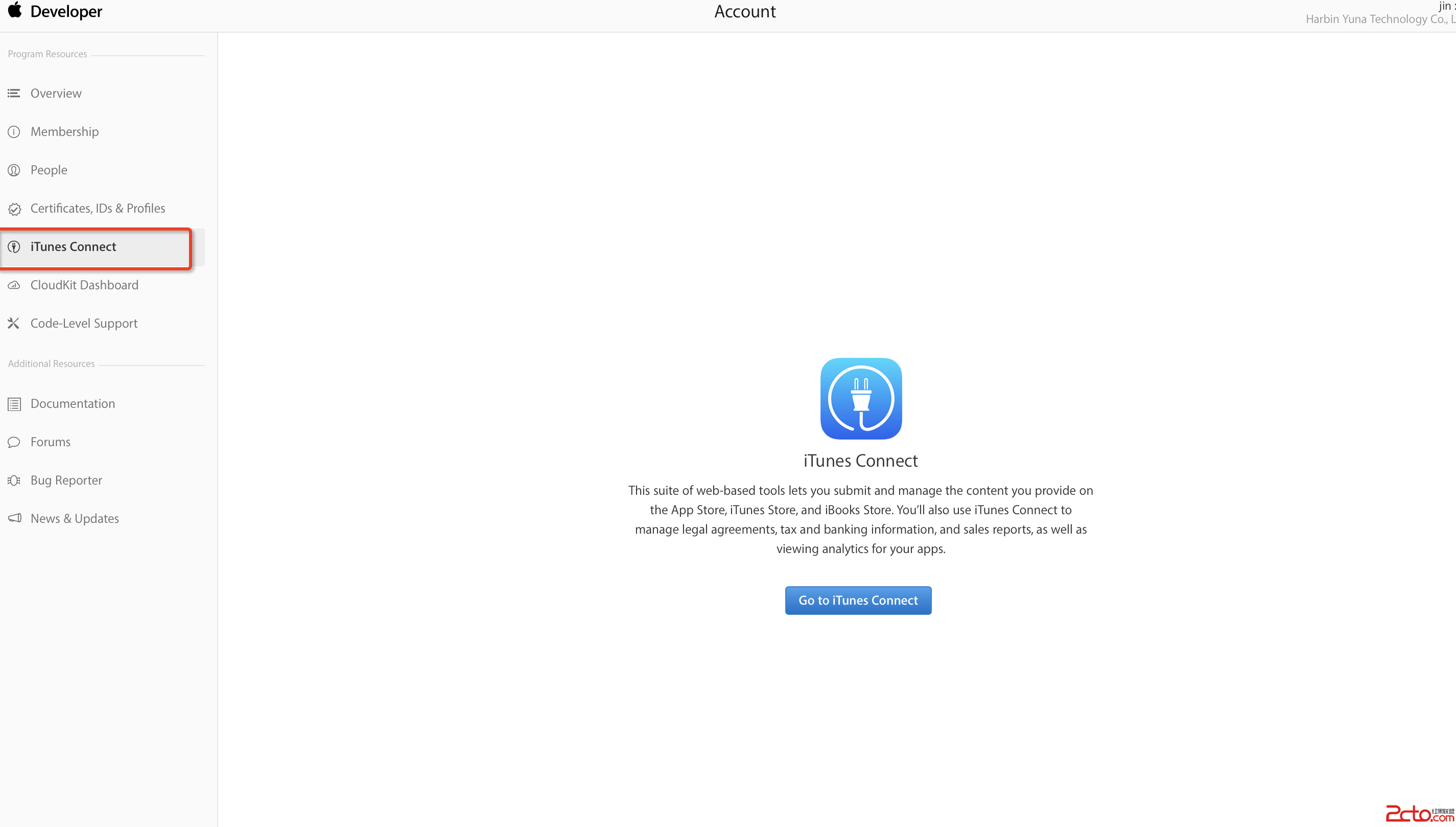Viewport: 1456px width, 827px height.
Task: Open the Membership sidebar item
Action: 64,132
